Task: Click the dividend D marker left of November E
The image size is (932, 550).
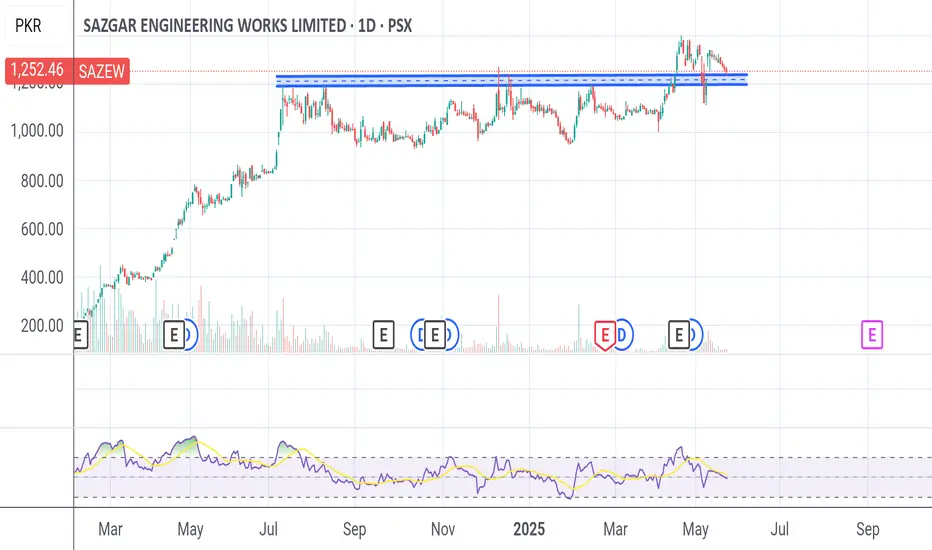Action: click(x=417, y=335)
